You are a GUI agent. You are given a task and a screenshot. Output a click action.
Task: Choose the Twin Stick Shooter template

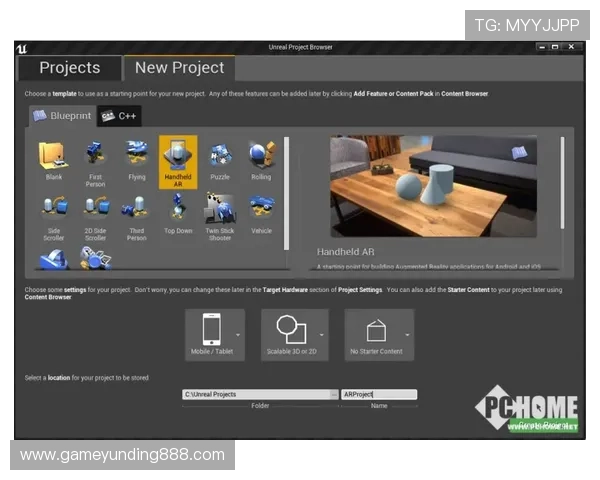(220, 217)
